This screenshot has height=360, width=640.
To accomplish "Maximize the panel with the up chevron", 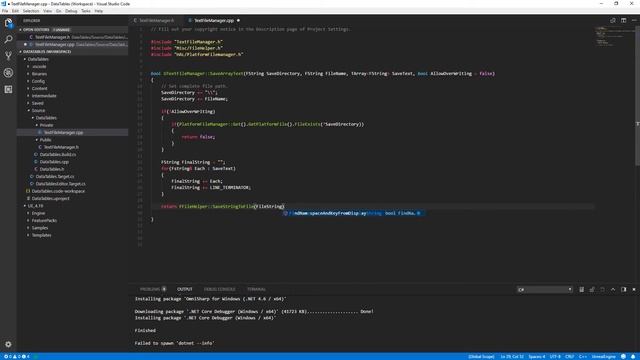I will point(613,289).
